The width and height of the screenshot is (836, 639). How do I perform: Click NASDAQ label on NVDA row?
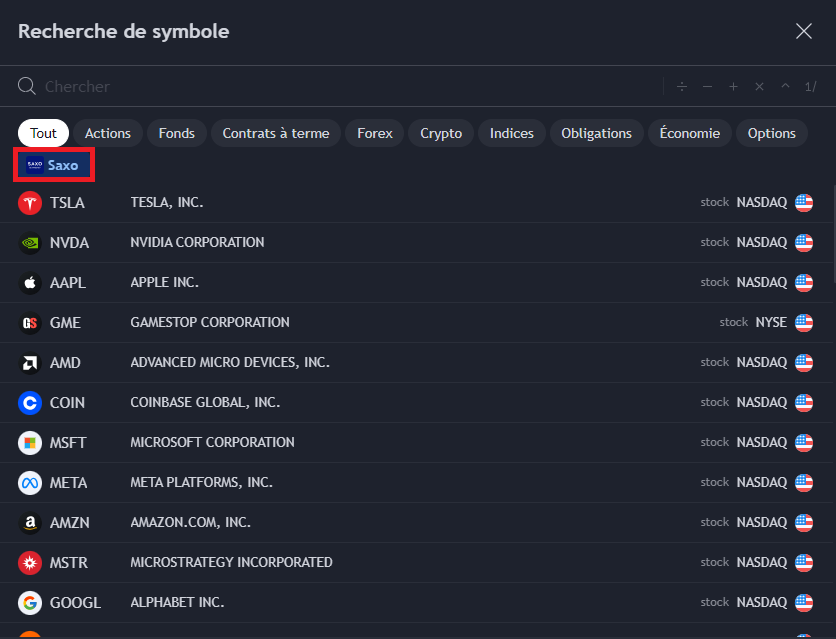click(761, 242)
